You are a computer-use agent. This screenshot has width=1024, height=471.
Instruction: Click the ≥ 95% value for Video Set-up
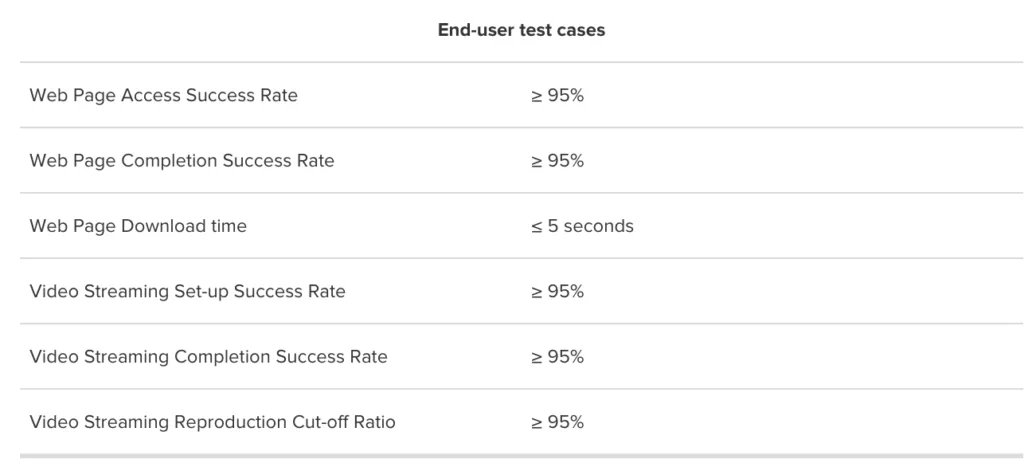click(557, 291)
